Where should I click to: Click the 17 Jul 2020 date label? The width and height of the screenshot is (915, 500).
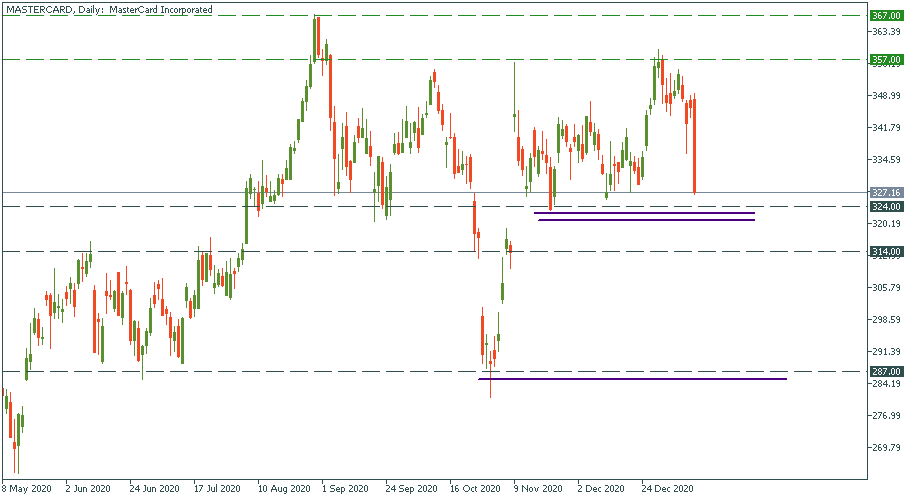(x=217, y=490)
